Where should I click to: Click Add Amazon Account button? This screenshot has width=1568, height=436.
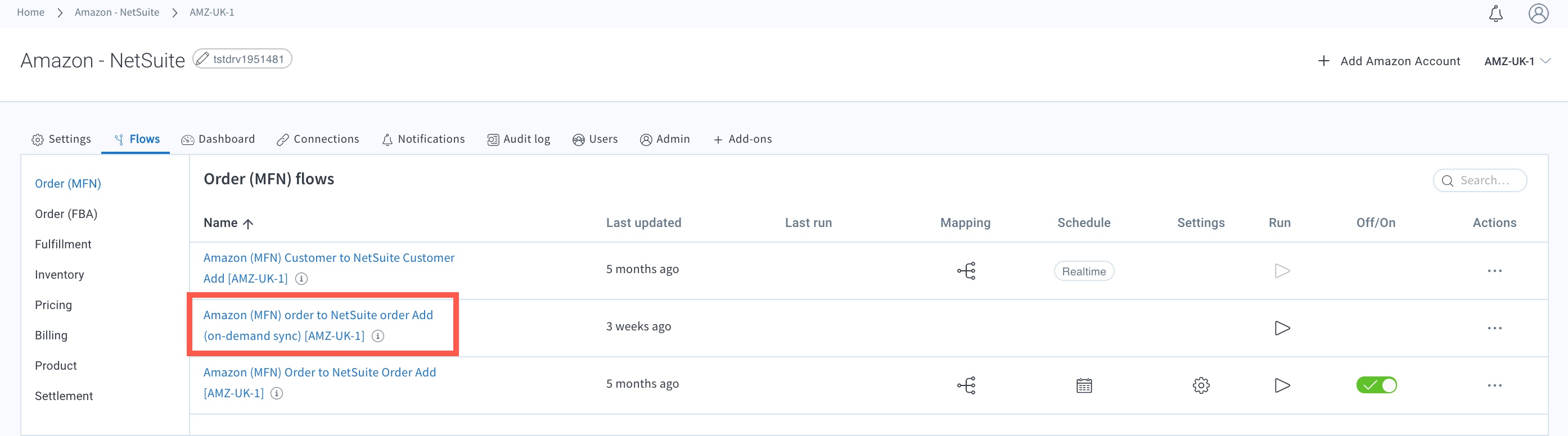[x=1389, y=61]
